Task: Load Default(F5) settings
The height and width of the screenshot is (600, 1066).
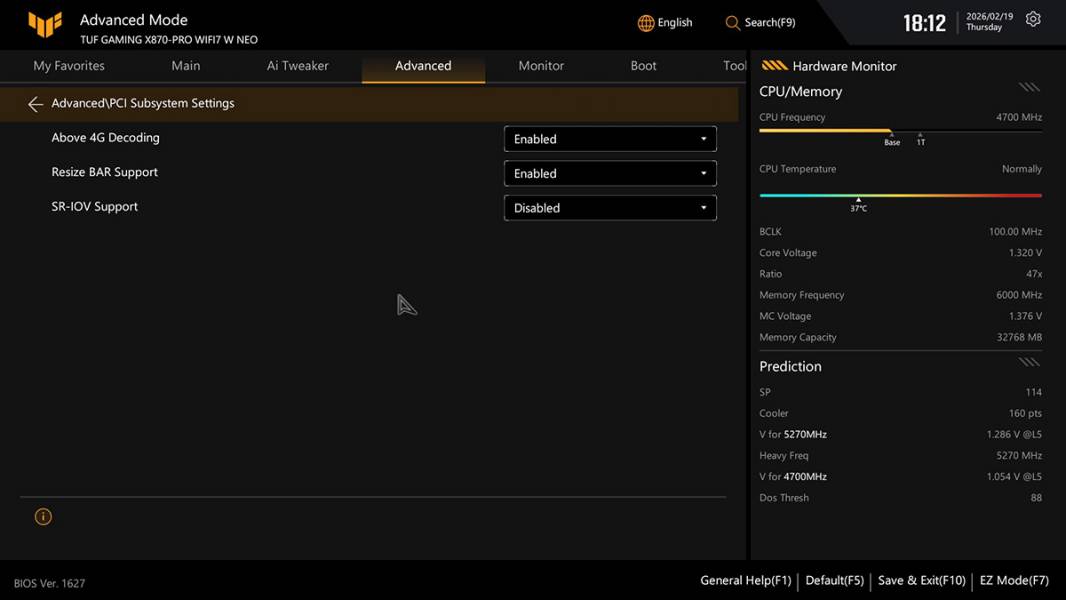Action: point(834,580)
